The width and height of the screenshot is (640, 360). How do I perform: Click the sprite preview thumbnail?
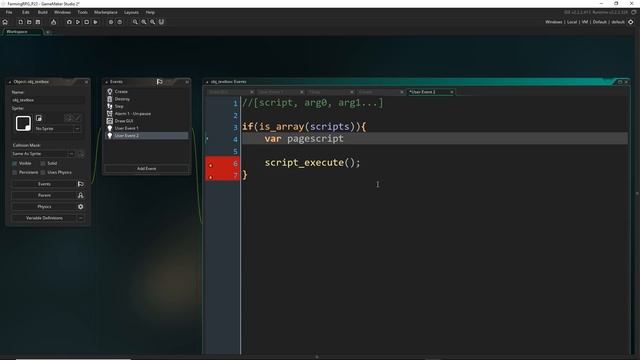click(23, 123)
